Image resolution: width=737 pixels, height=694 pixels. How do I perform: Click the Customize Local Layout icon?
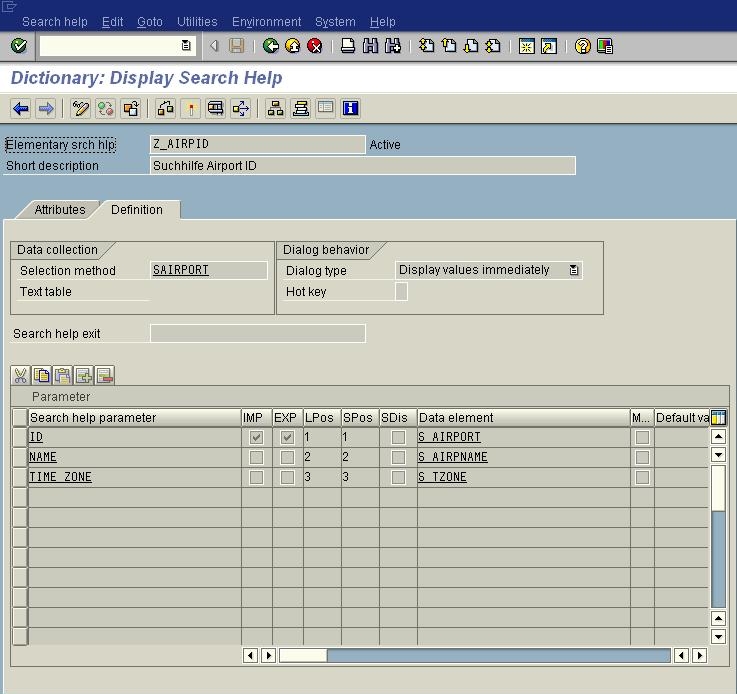click(x=604, y=46)
